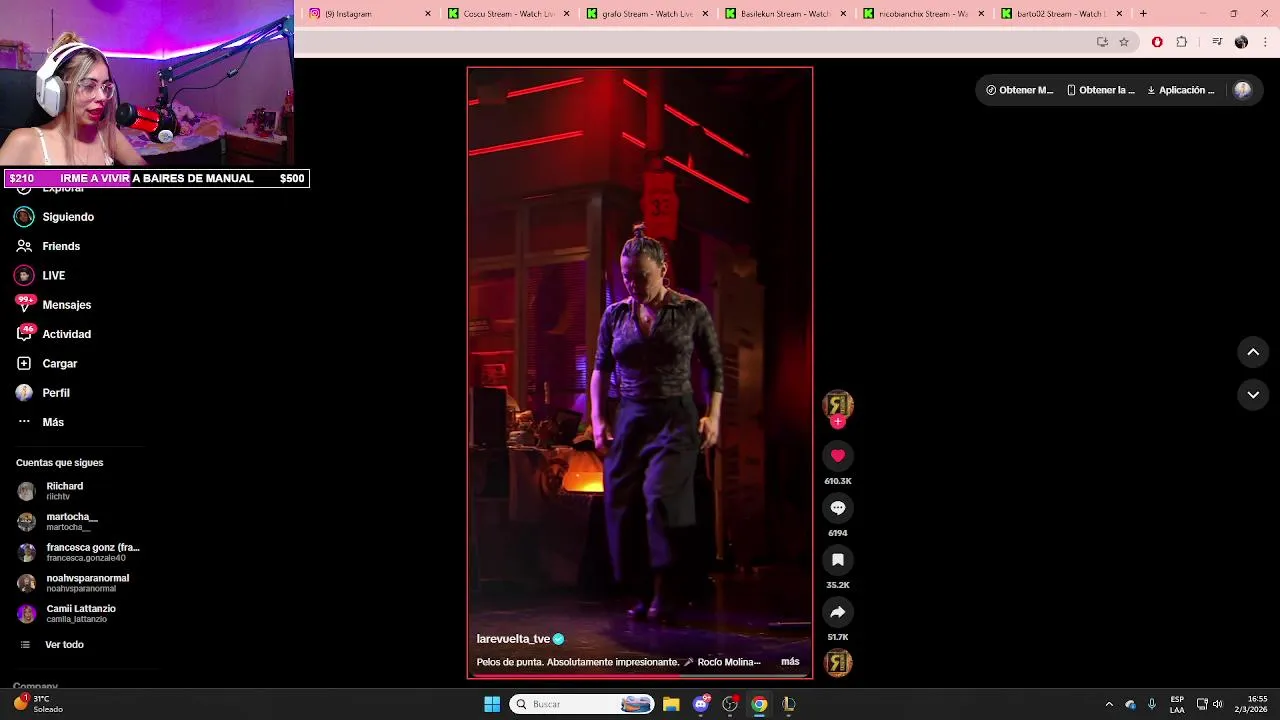
Task: Close the Coscu Stream tab
Action: coord(567,14)
